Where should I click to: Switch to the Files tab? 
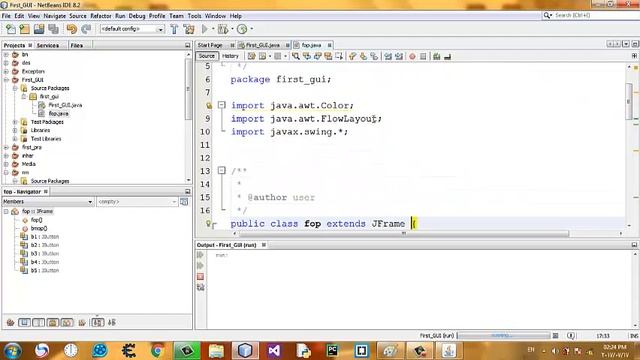point(77,45)
